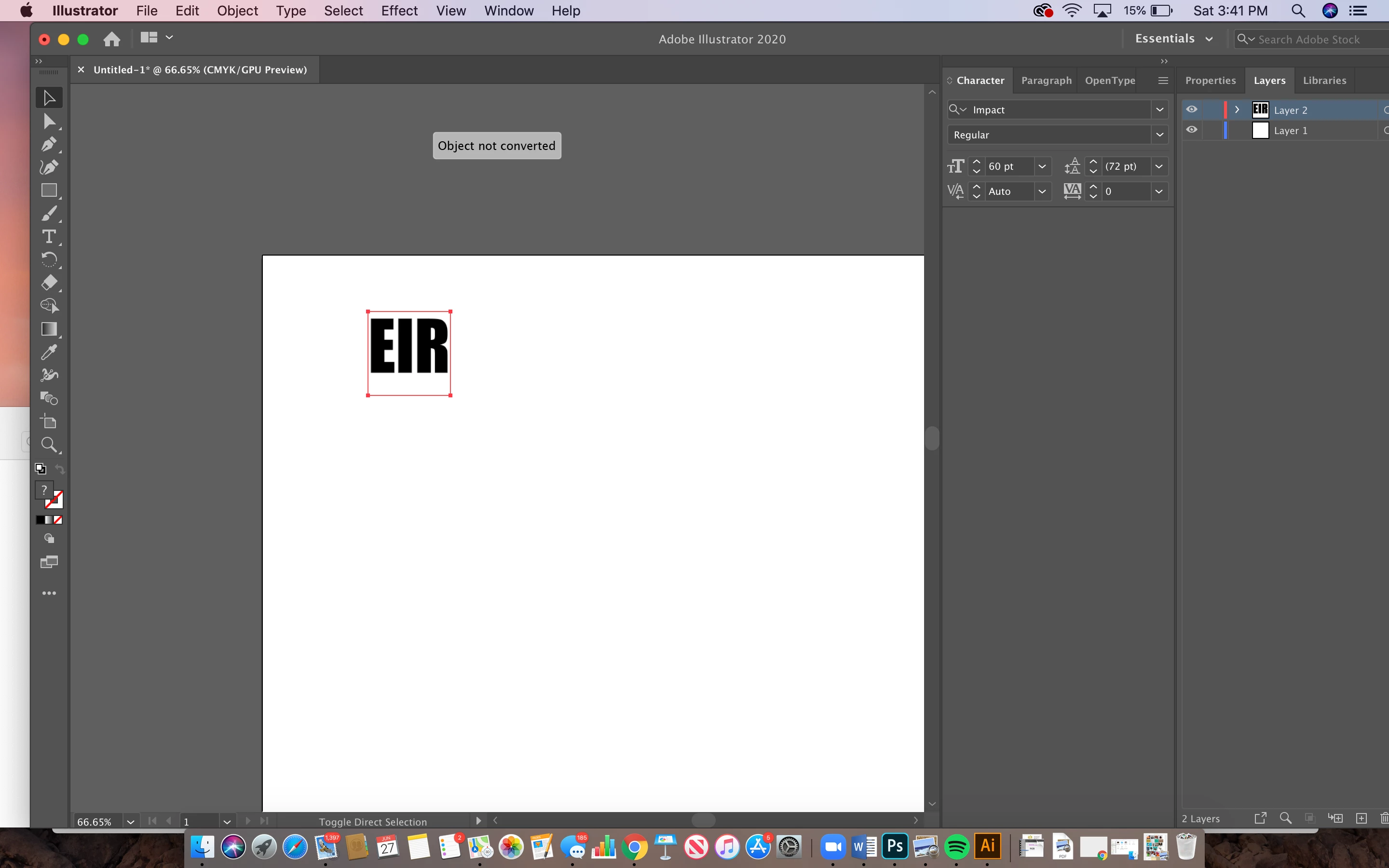Image resolution: width=1389 pixels, height=868 pixels.
Task: Open the Effect menu
Action: 399,11
